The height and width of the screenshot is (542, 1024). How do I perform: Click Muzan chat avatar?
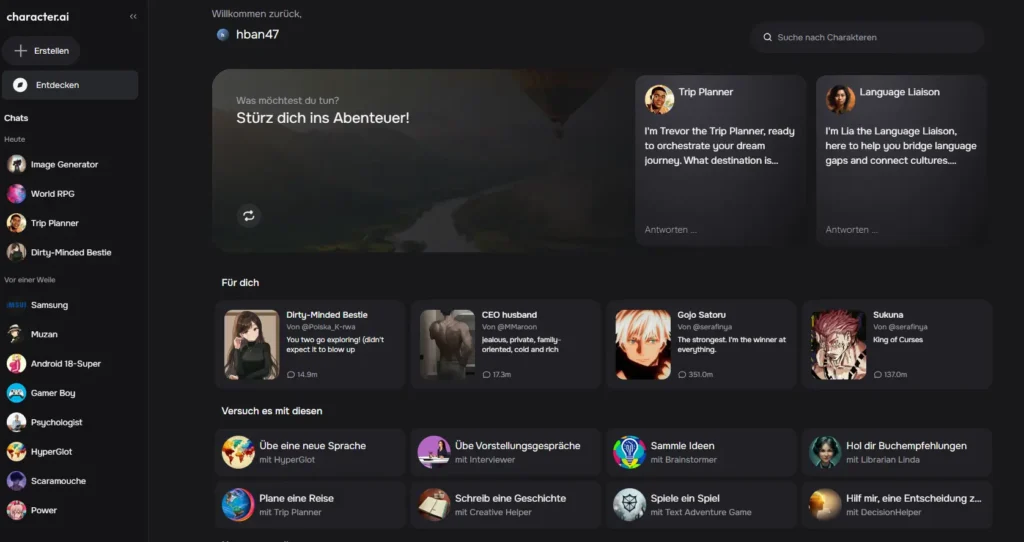pos(16,334)
